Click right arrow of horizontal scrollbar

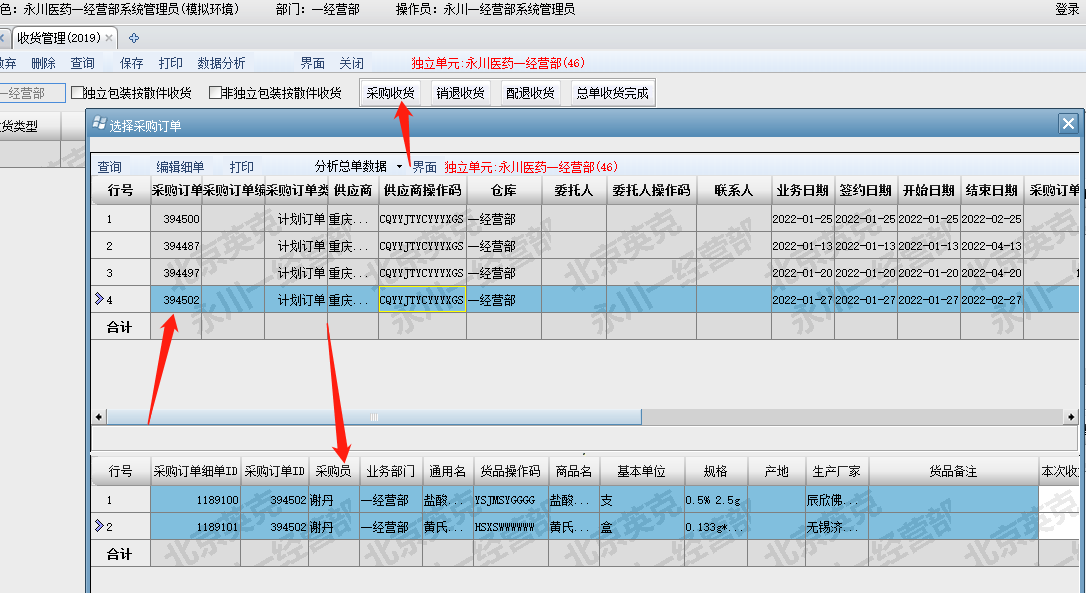click(x=1071, y=416)
